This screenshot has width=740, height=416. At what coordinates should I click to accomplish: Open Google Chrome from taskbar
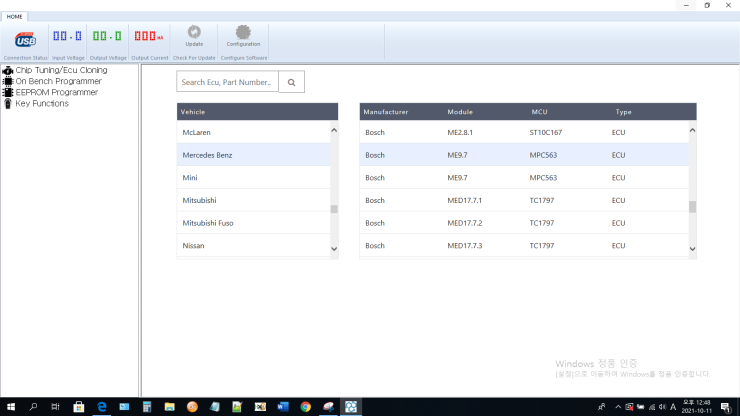coord(305,407)
